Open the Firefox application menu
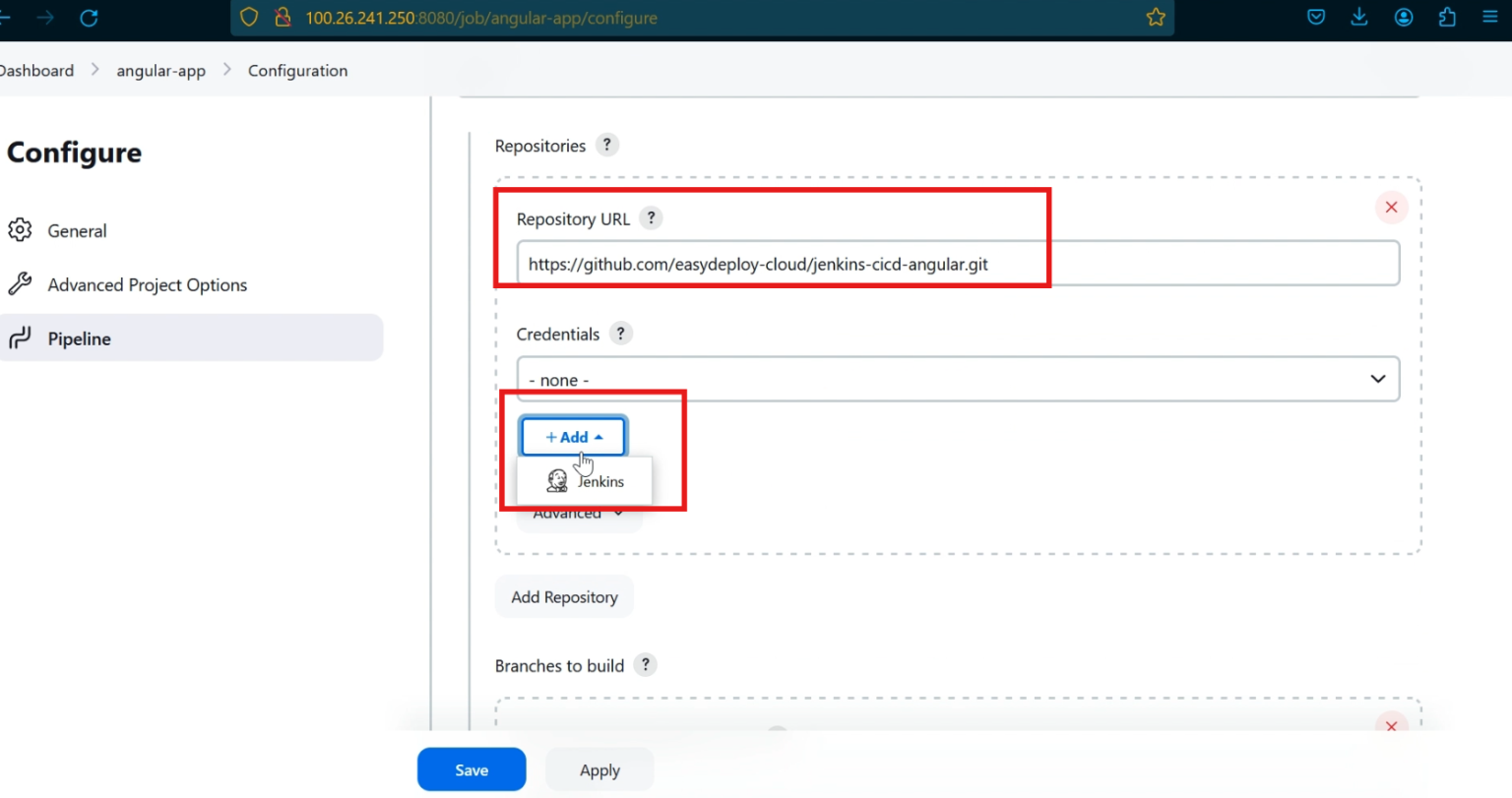The width and height of the screenshot is (1512, 798). [1489, 17]
